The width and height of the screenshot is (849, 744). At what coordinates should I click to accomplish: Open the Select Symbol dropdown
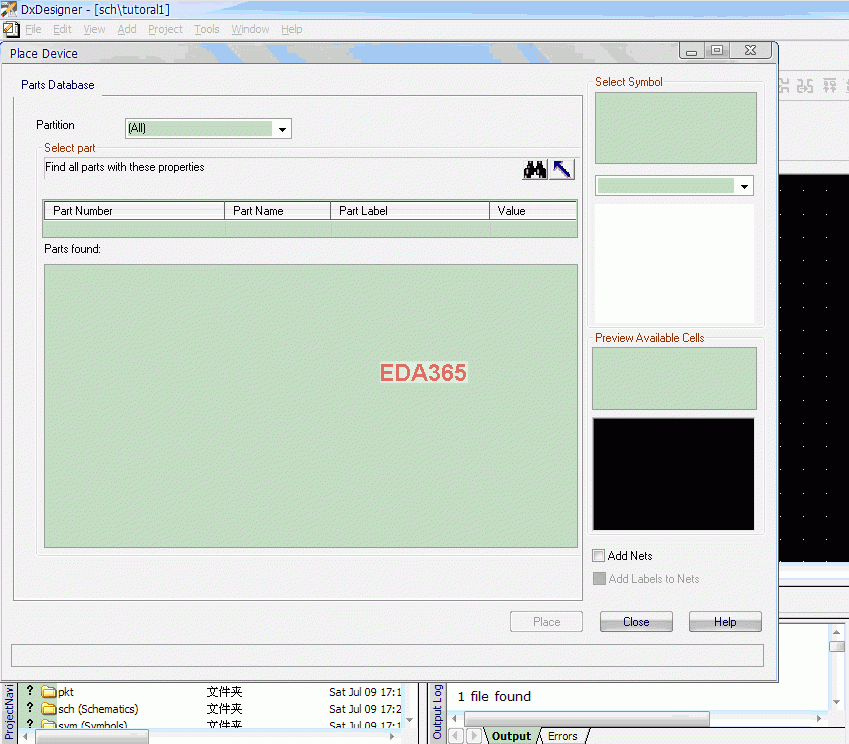pyautogui.click(x=744, y=186)
